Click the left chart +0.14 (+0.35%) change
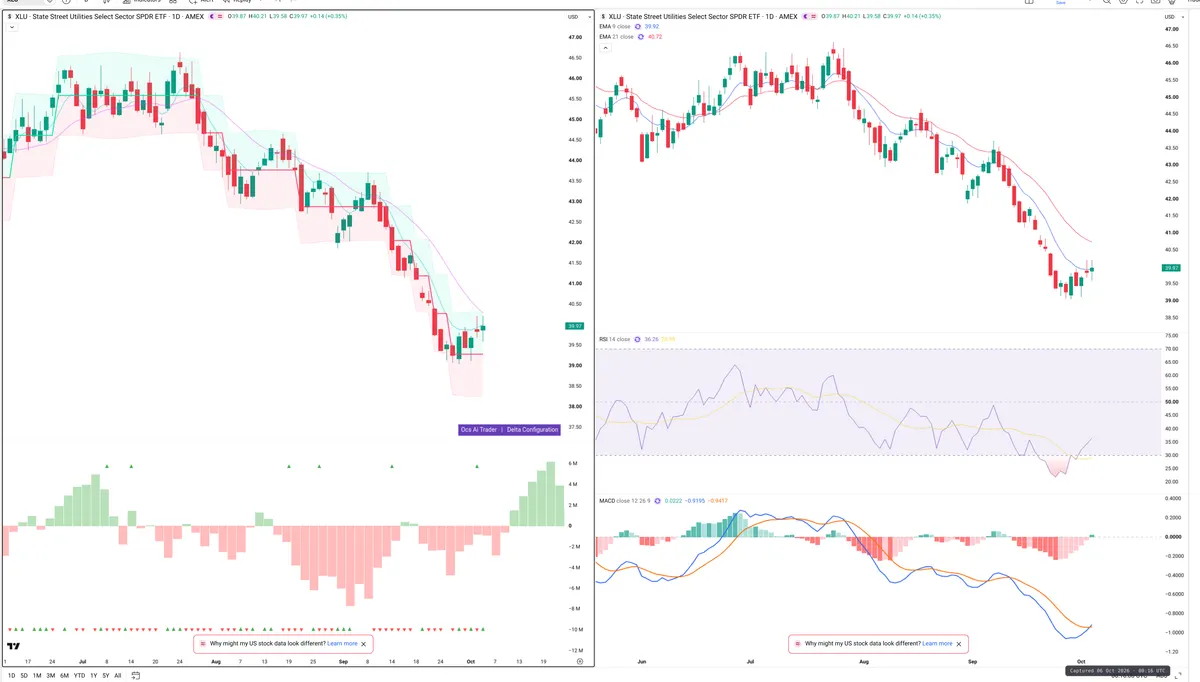The width and height of the screenshot is (1200, 682). (328, 16)
